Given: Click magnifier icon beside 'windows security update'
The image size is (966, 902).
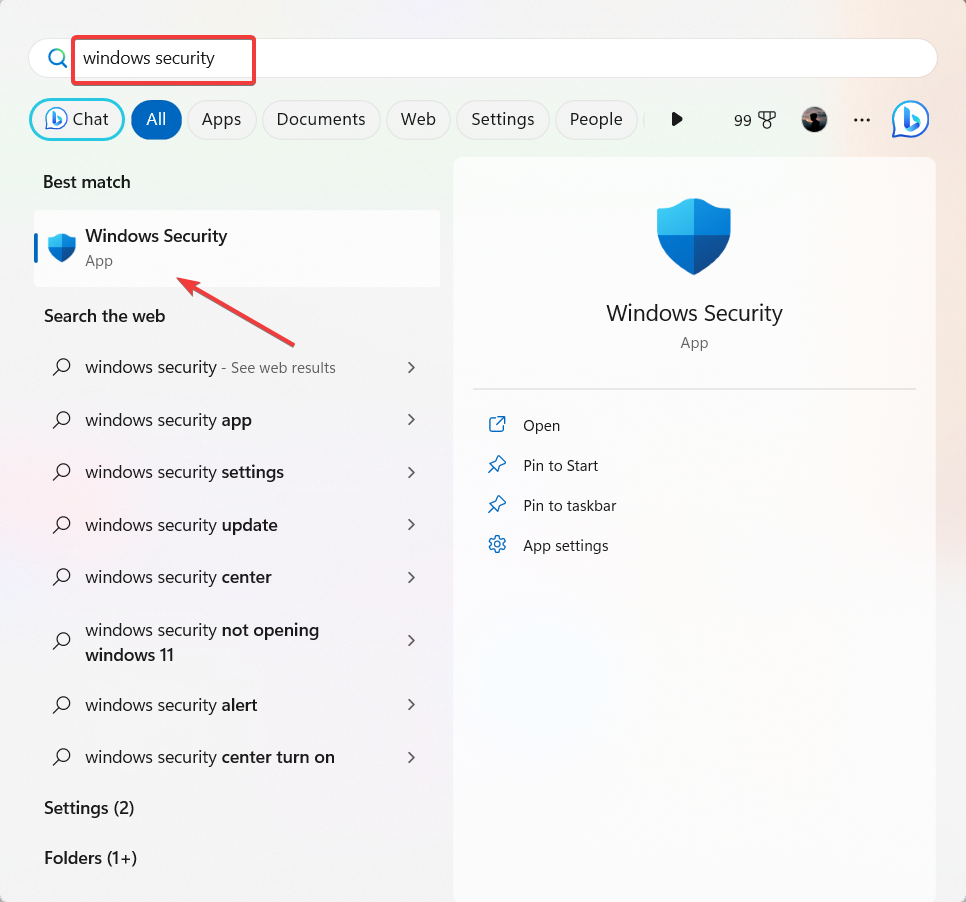Looking at the screenshot, I should (62, 524).
